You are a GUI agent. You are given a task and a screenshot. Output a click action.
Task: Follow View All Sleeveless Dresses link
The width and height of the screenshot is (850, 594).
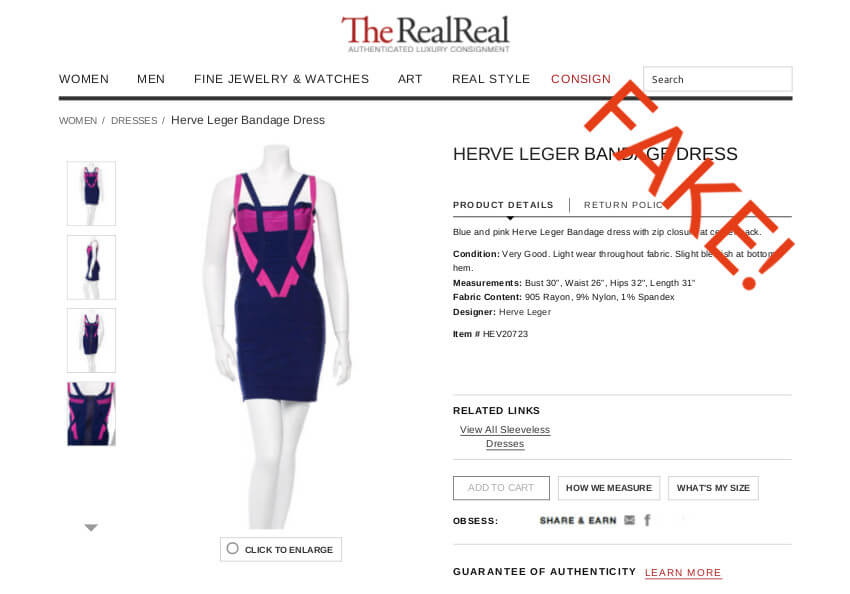point(505,436)
